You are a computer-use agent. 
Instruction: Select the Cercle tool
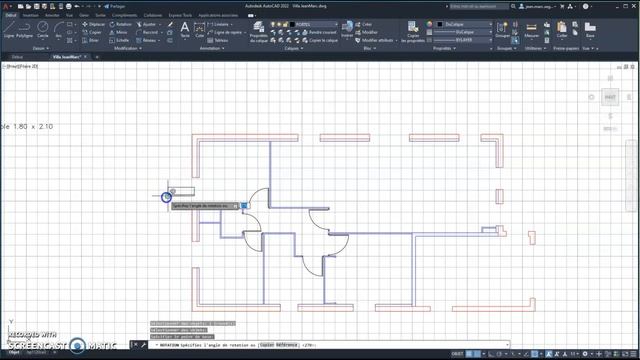coord(42,29)
